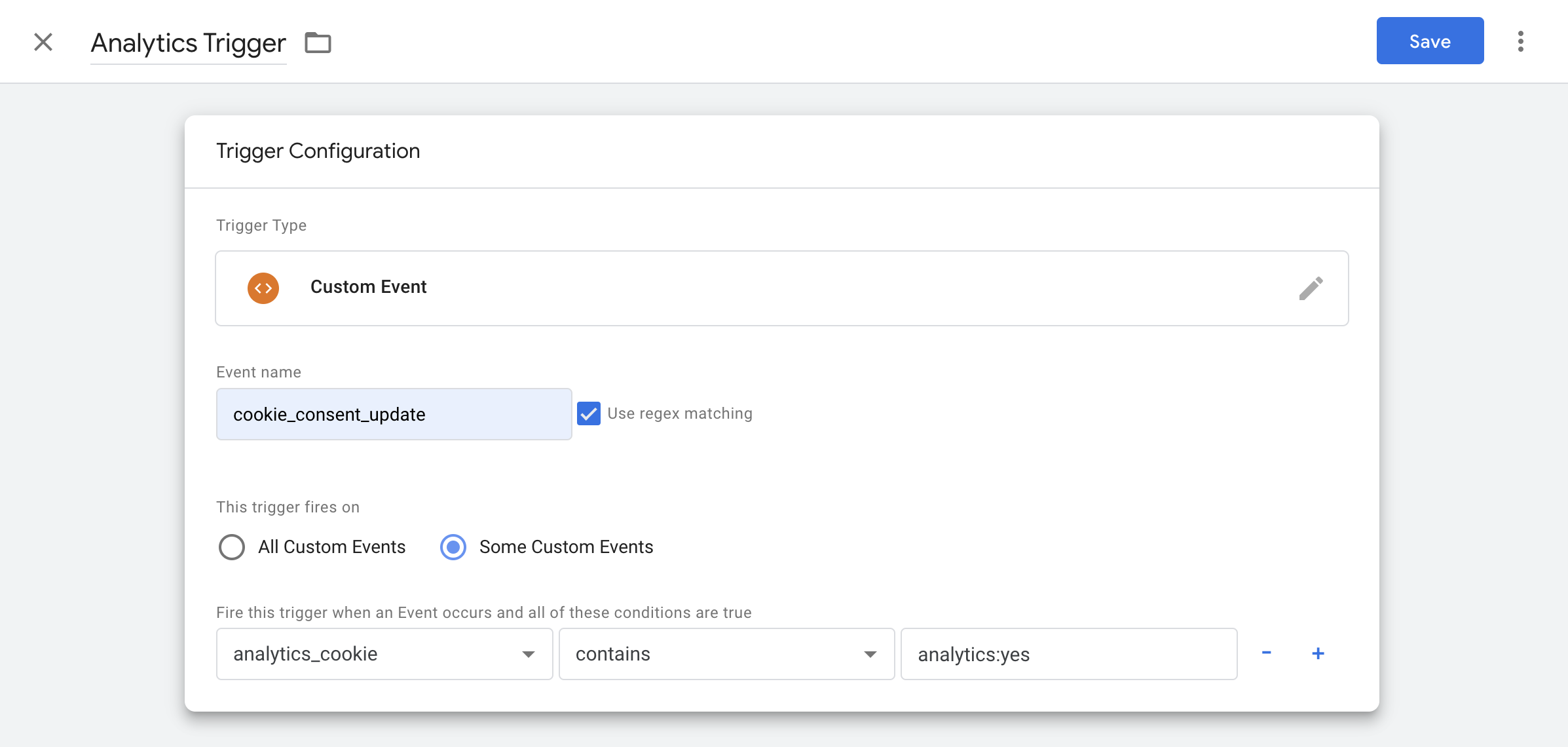Edit the analytics:yes condition value field

tap(1069, 654)
